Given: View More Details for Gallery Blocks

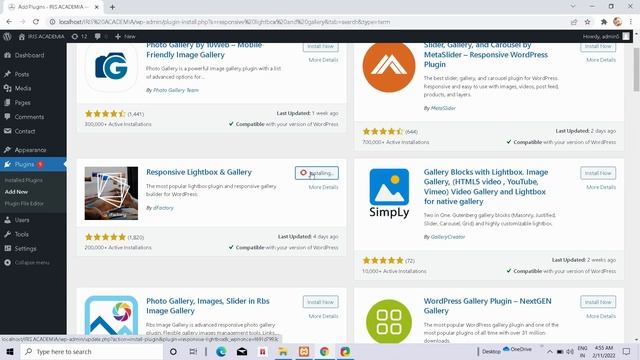Looking at the screenshot, I should [601, 187].
